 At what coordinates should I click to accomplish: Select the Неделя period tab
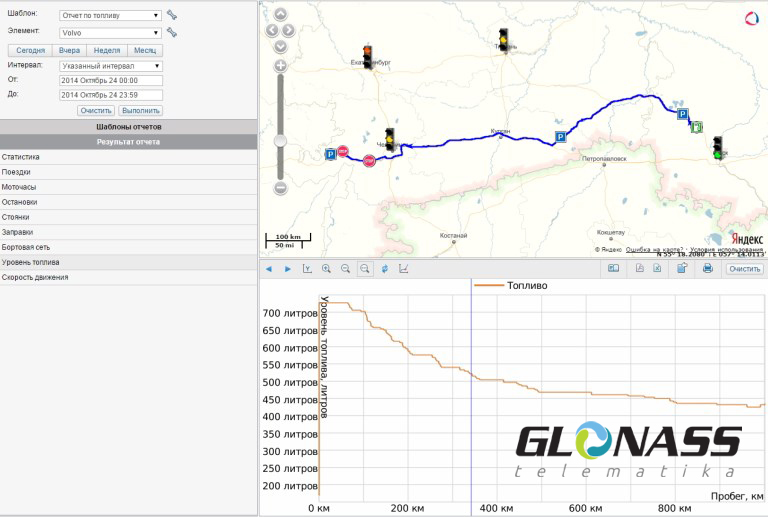click(106, 49)
